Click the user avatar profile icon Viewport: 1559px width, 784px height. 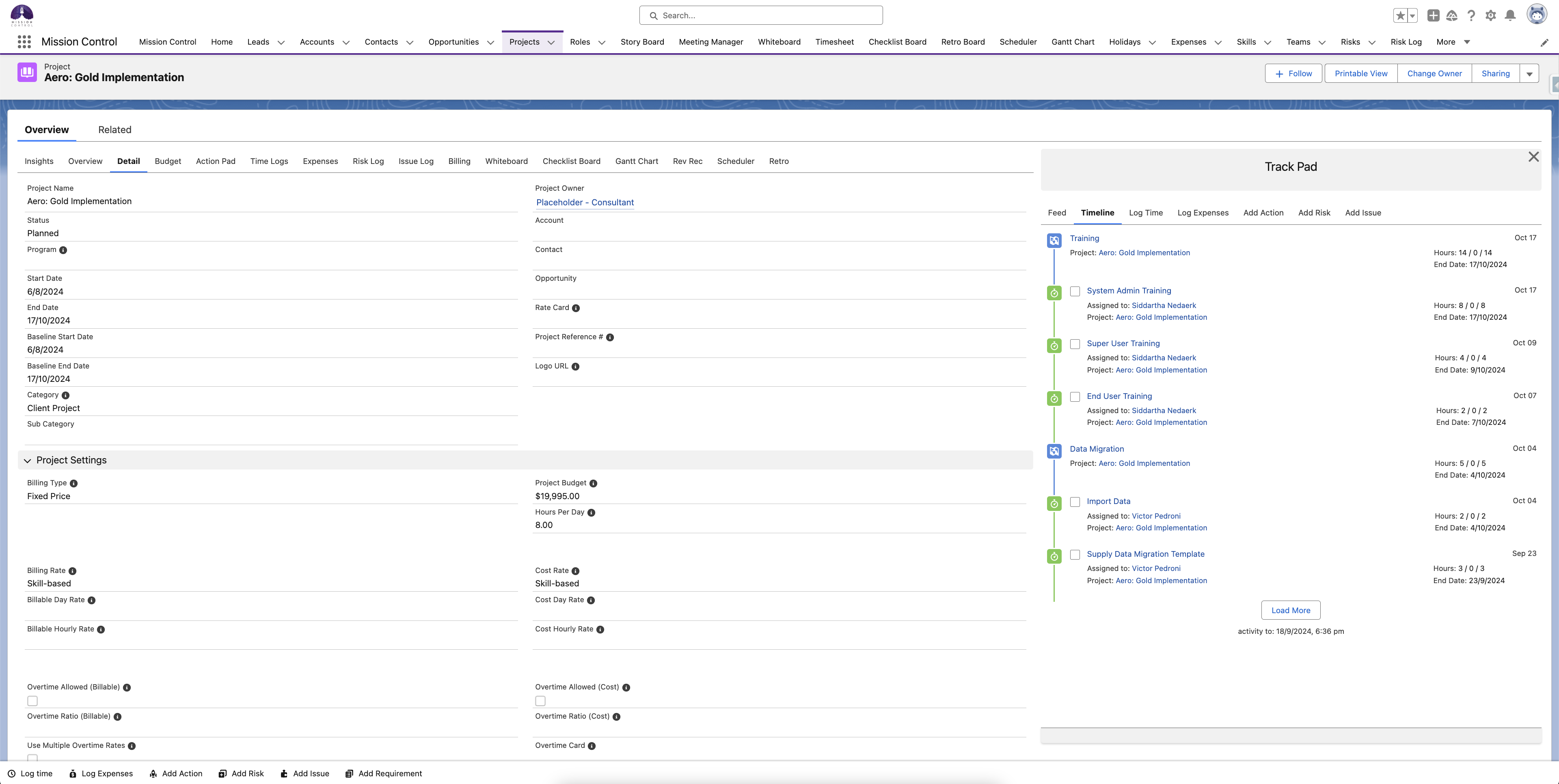click(x=1537, y=15)
